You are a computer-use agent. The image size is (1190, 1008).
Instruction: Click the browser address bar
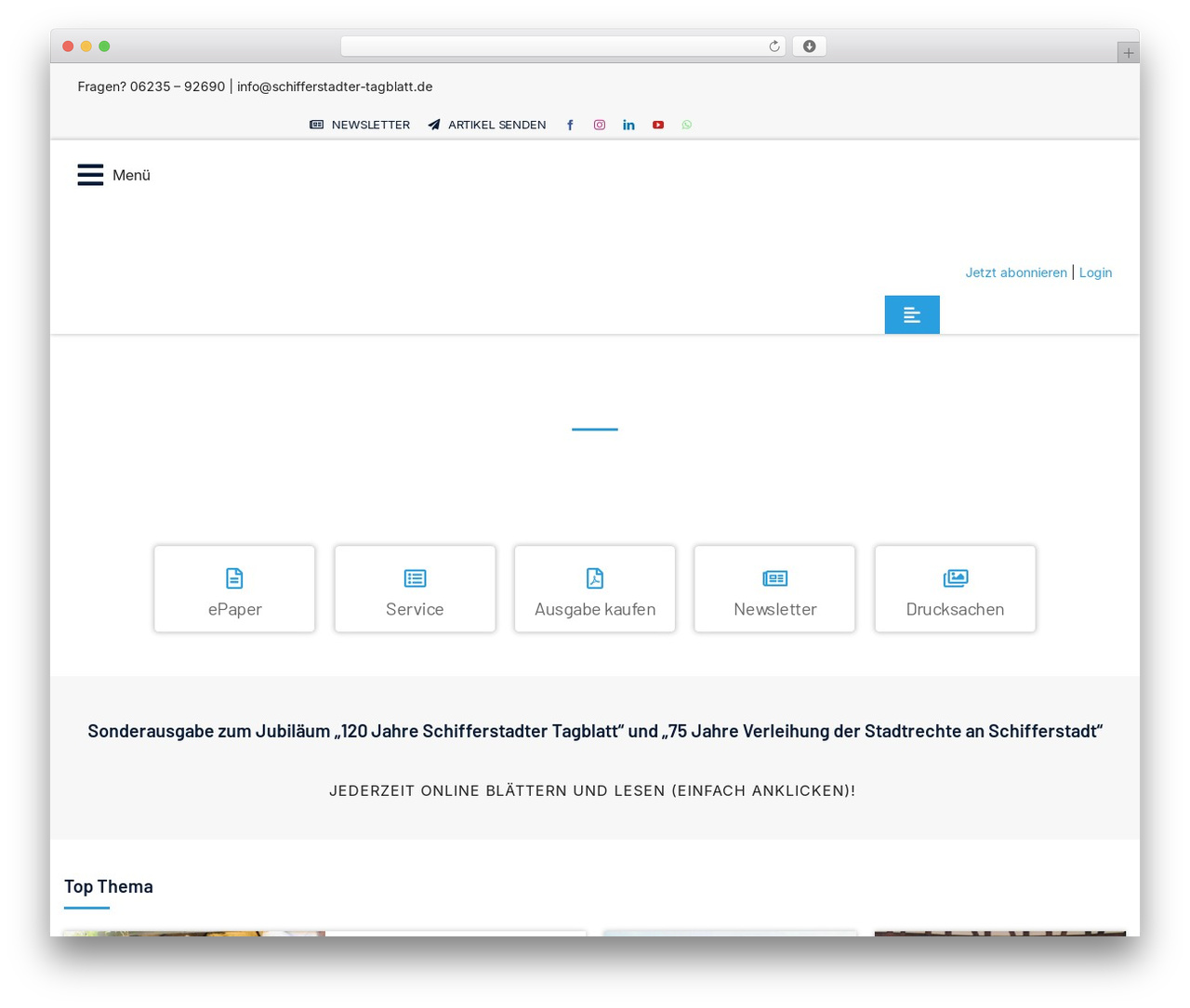562,46
